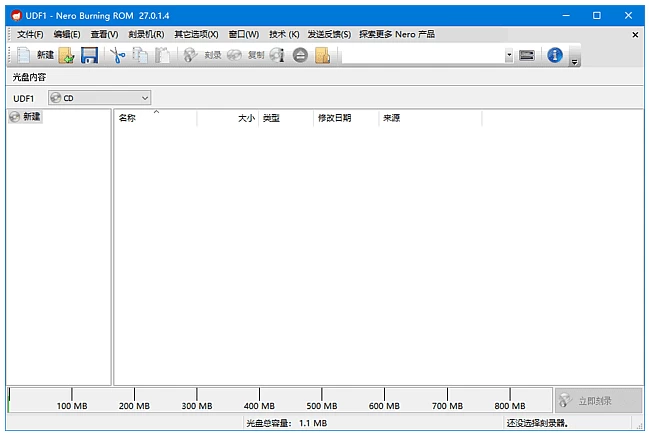Click the disc info icon beside 复制
649x437 pixels.
tap(277, 56)
